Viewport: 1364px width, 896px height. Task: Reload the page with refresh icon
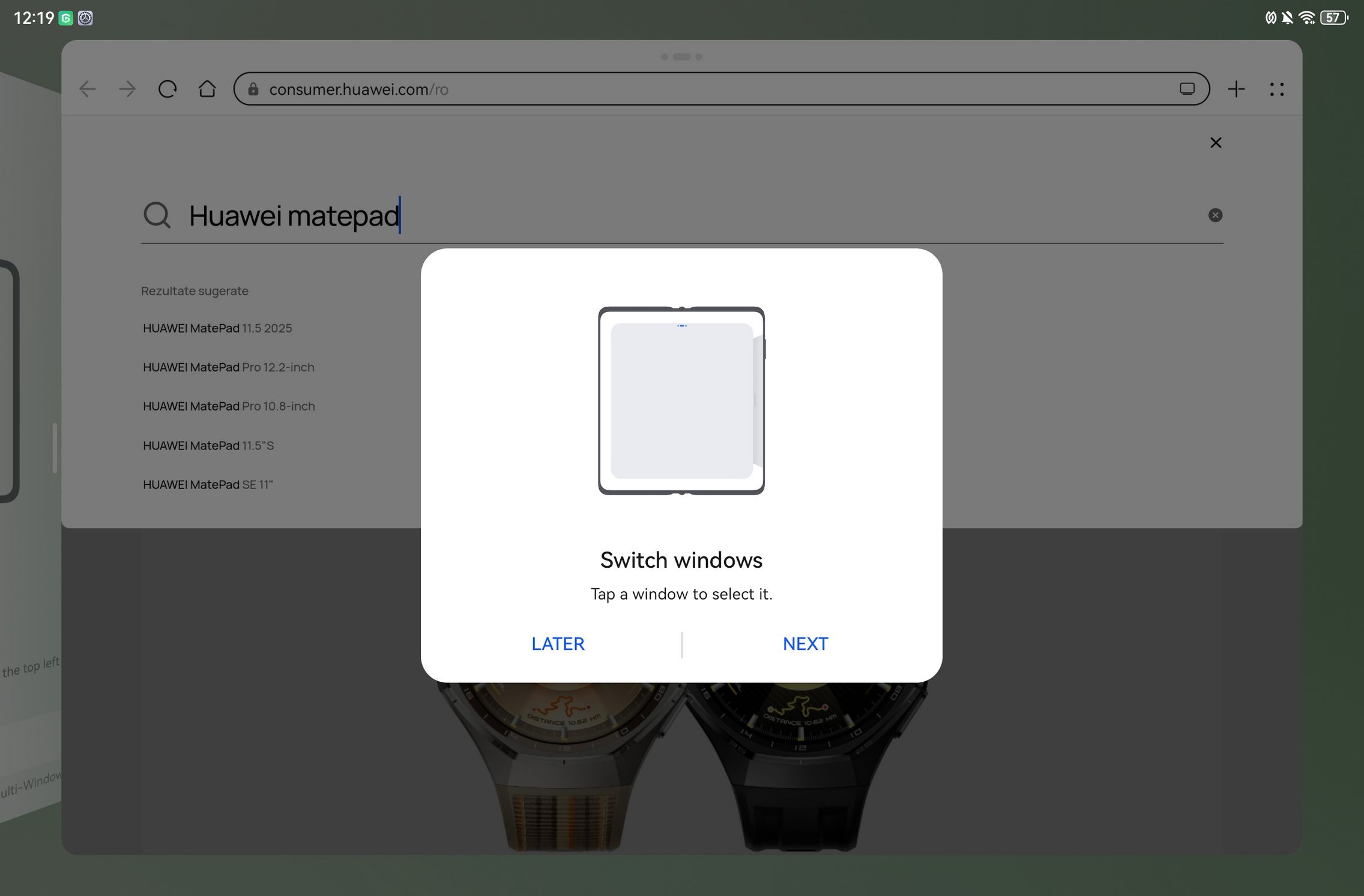tap(167, 89)
